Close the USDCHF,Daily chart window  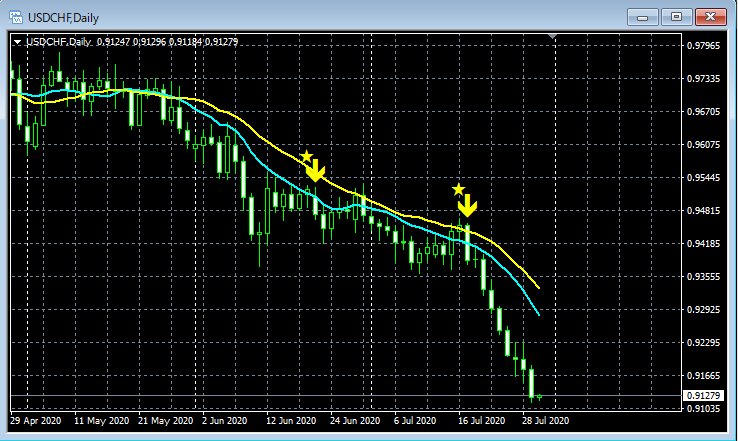[711, 17]
